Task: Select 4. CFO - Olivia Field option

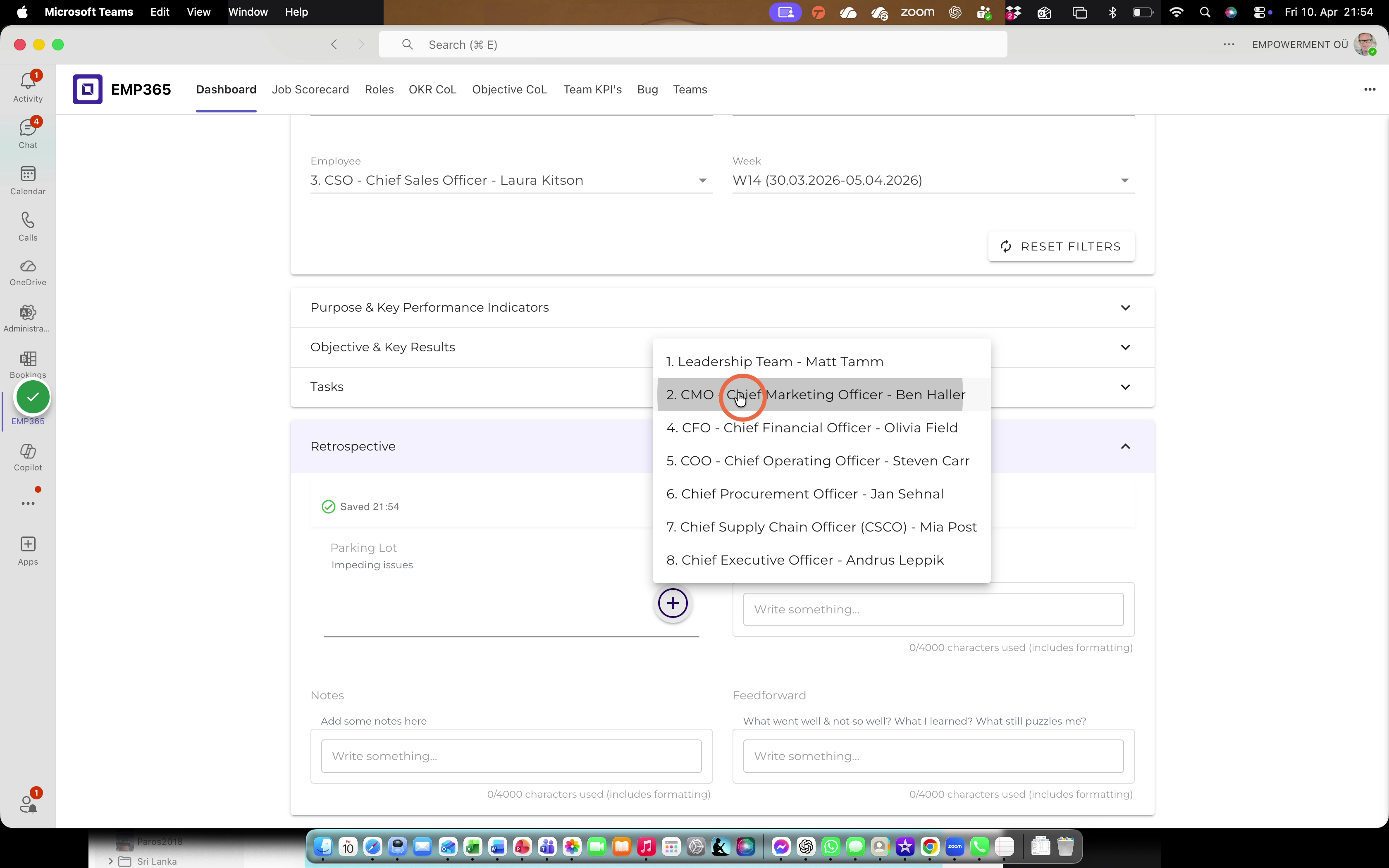Action: point(821,428)
